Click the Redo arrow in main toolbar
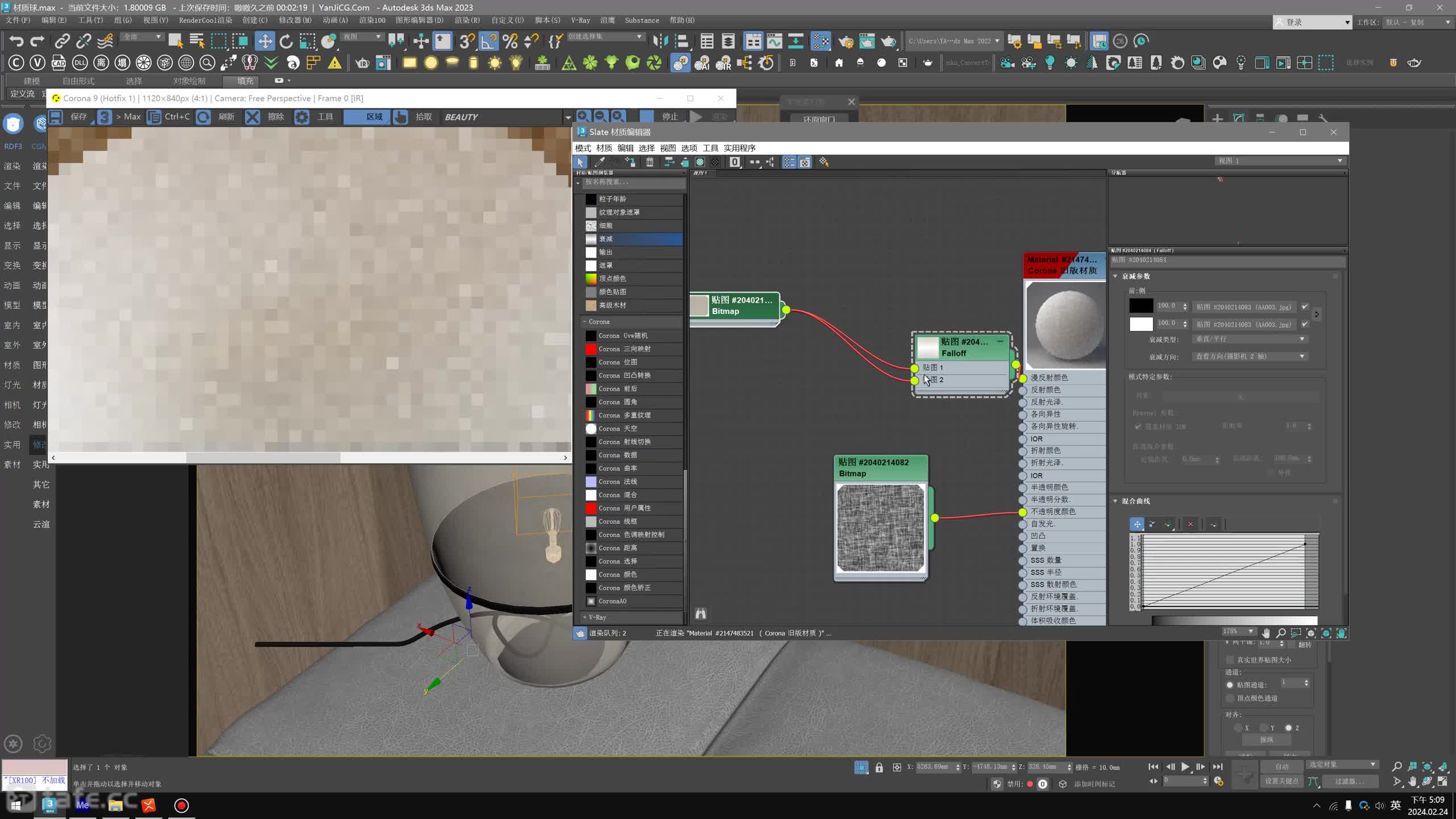 pos(38,41)
